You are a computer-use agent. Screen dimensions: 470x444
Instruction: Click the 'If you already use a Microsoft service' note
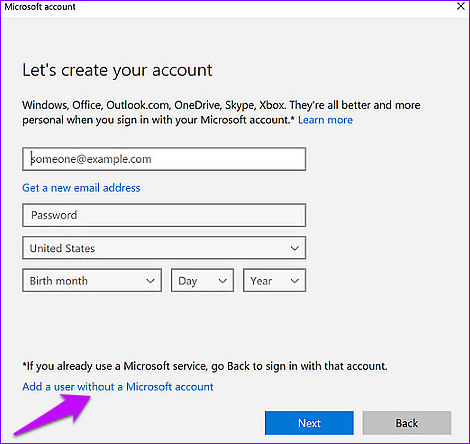click(x=205, y=366)
